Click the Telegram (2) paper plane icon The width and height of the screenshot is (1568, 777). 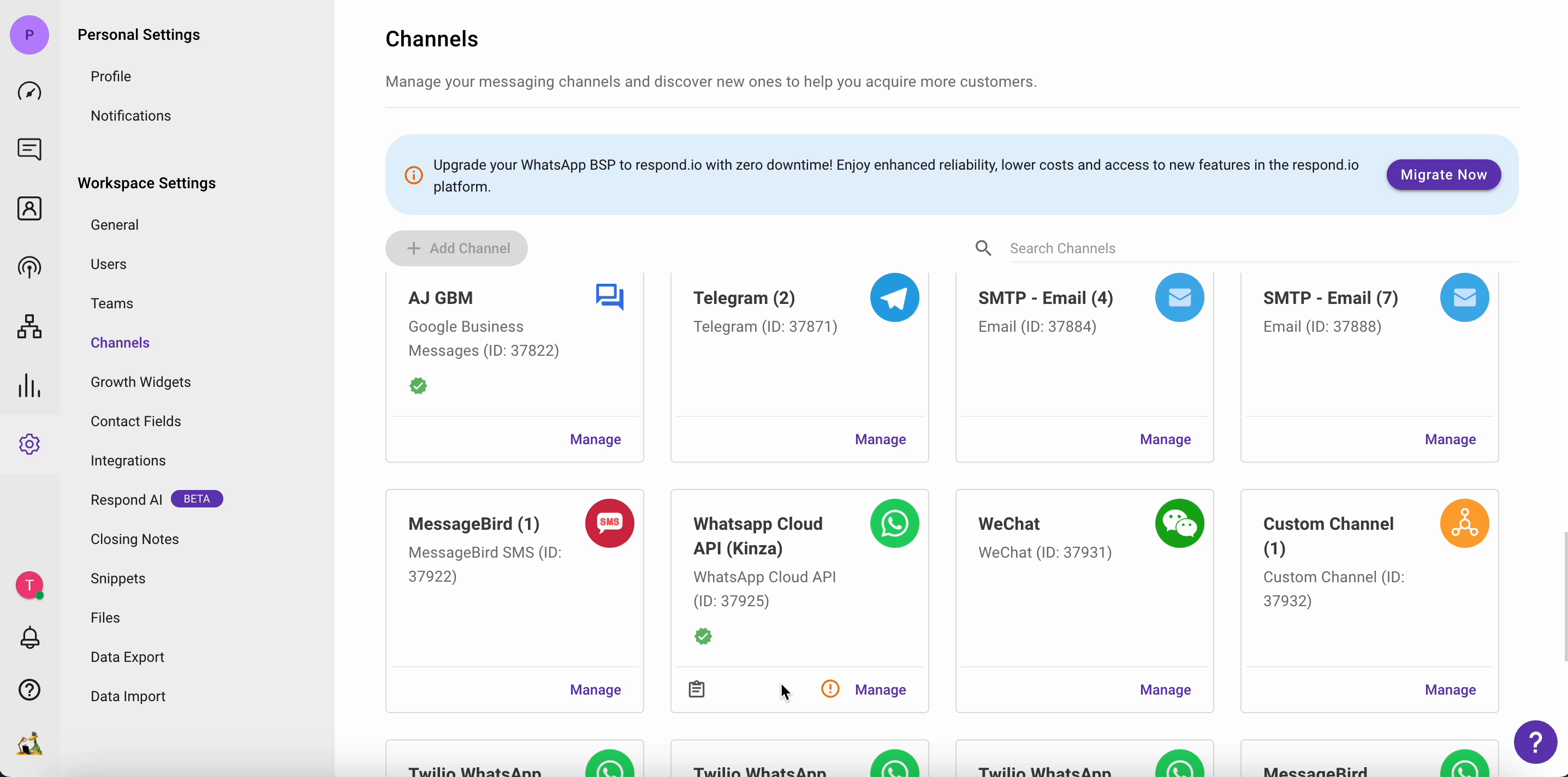click(894, 297)
